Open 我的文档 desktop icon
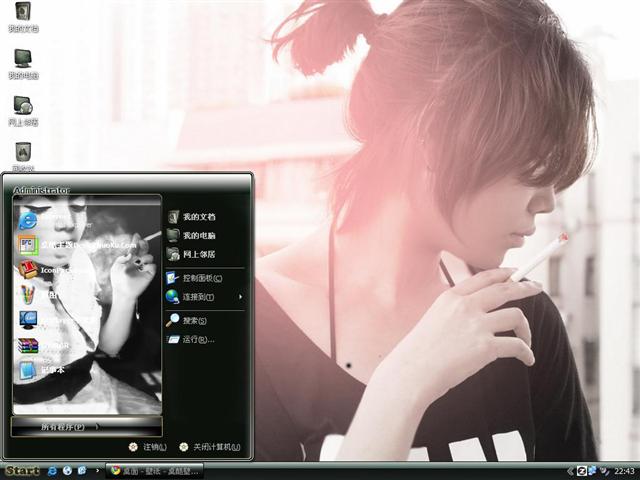640x480 pixels. click(x=23, y=17)
